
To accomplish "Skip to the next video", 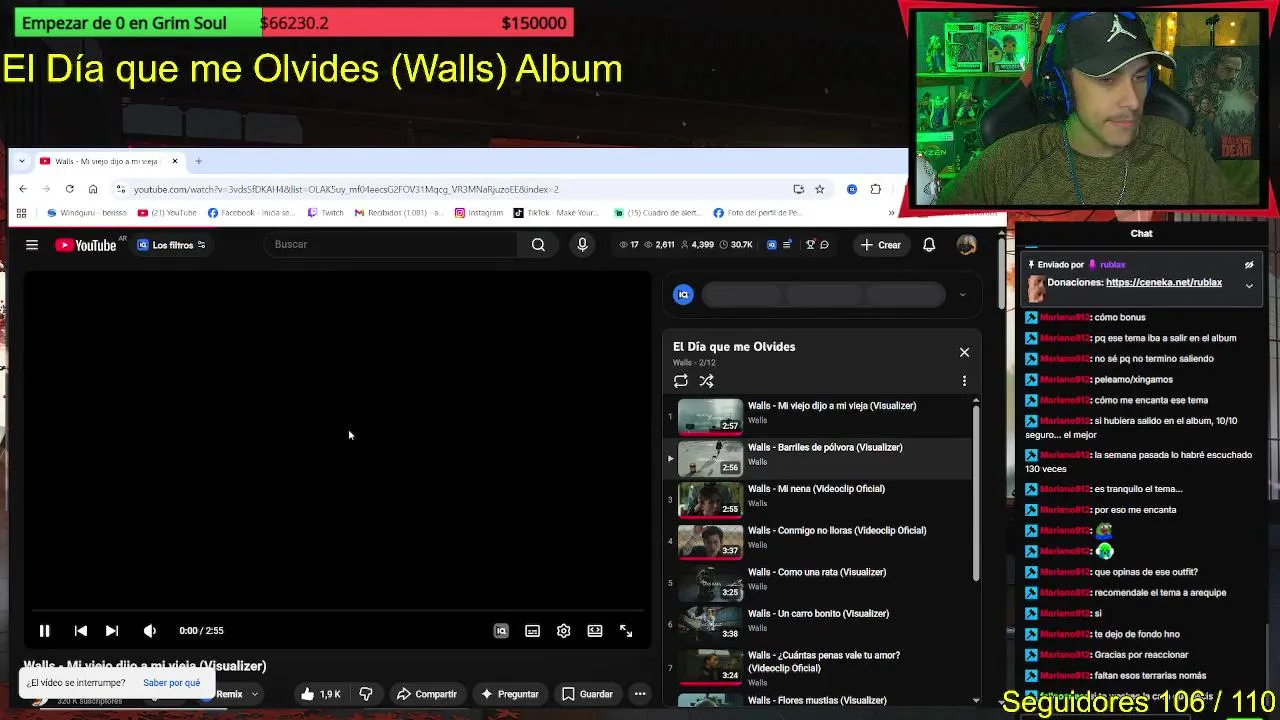I will pos(112,631).
